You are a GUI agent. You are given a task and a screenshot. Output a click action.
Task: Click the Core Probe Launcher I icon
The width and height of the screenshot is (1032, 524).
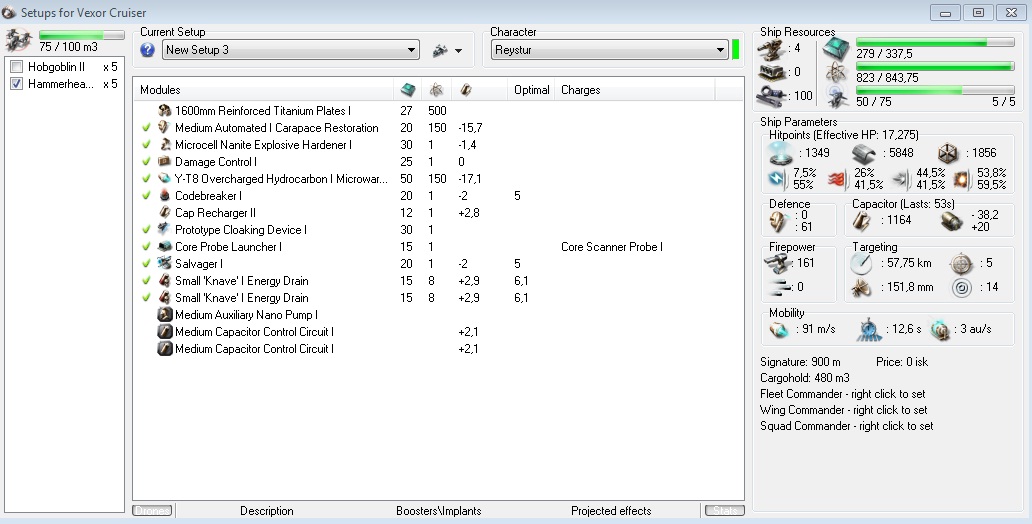165,247
